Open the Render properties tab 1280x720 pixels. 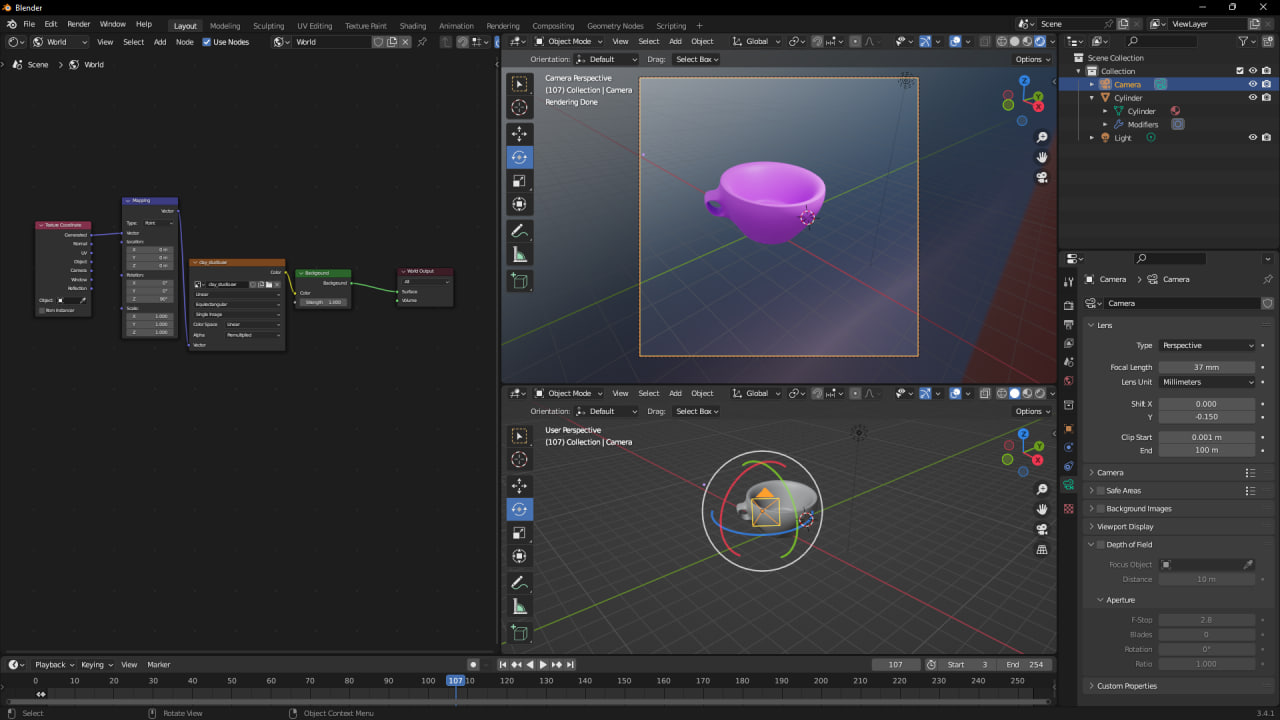coord(1069,305)
